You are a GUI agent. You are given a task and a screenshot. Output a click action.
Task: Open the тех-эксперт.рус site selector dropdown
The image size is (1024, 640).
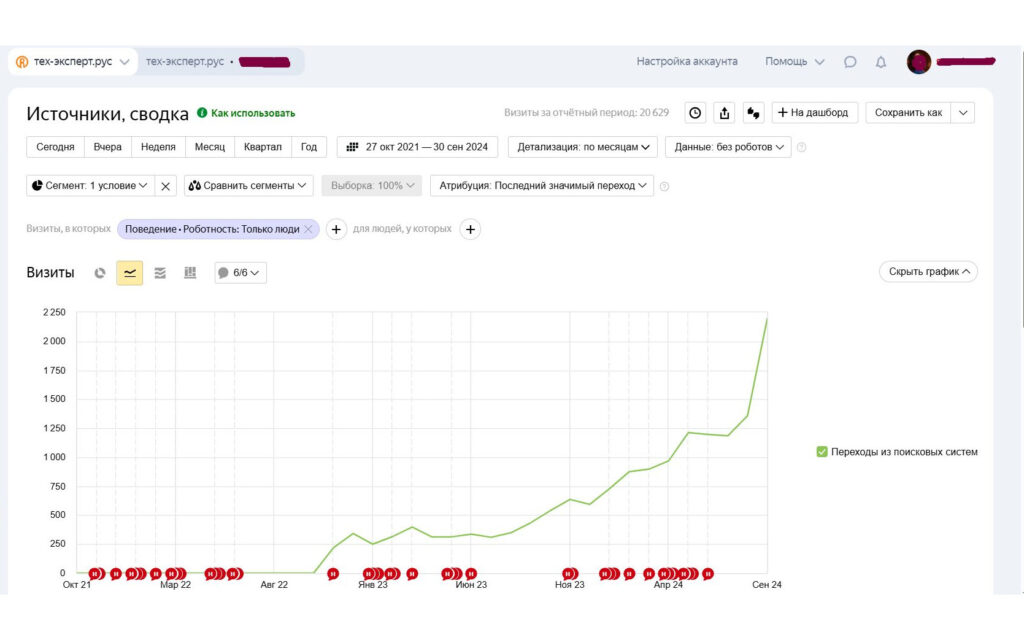[72, 61]
